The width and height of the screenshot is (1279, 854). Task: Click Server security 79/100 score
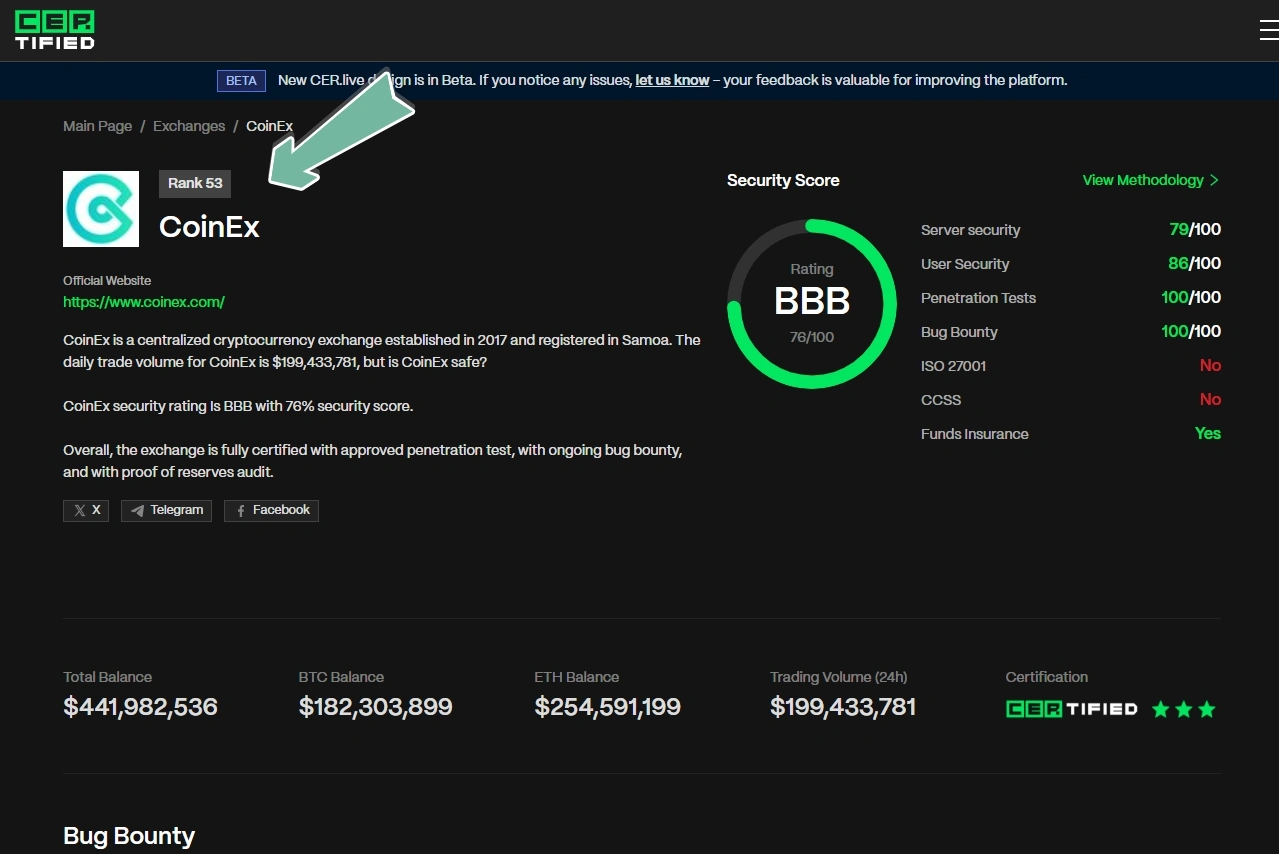[1195, 230]
